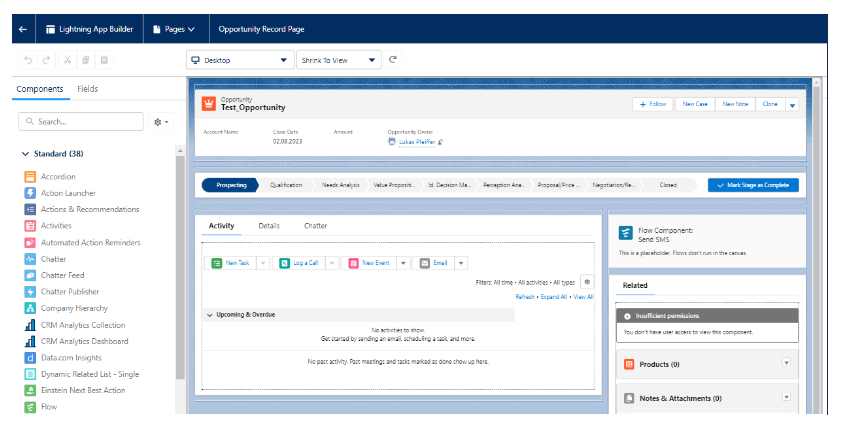847x424 pixels.
Task: Click the activity filter gear icon
Action: 587,283
